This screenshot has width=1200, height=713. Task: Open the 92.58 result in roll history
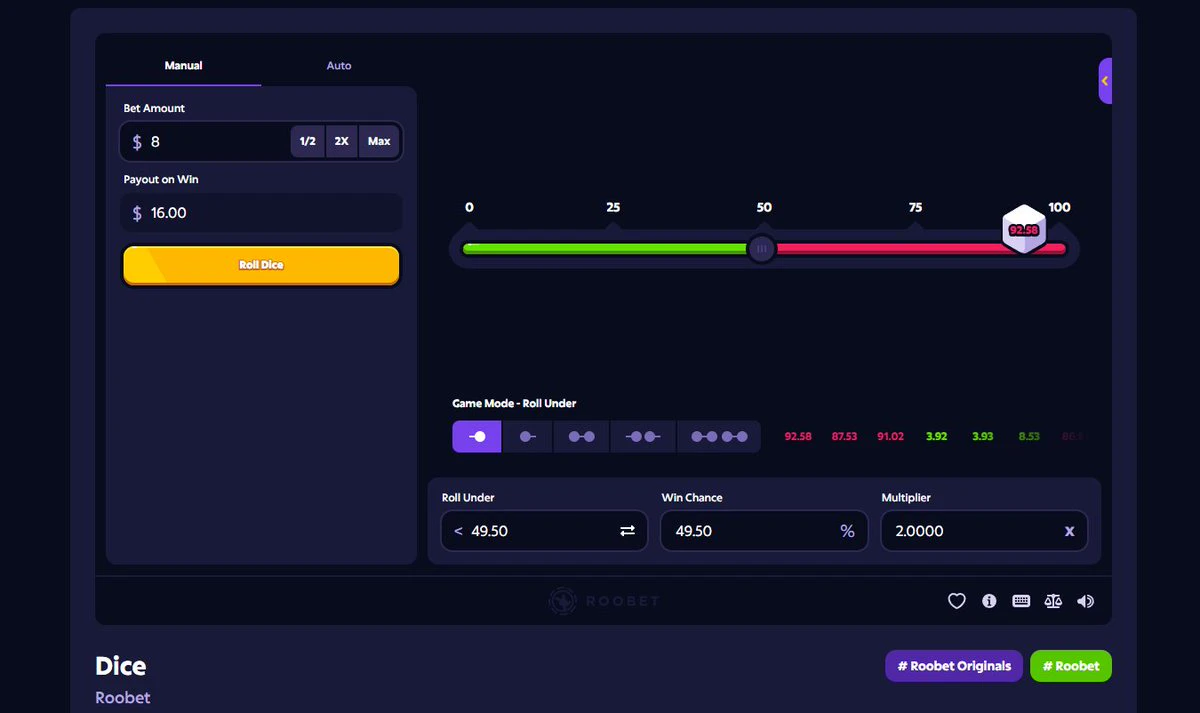pyautogui.click(x=798, y=437)
